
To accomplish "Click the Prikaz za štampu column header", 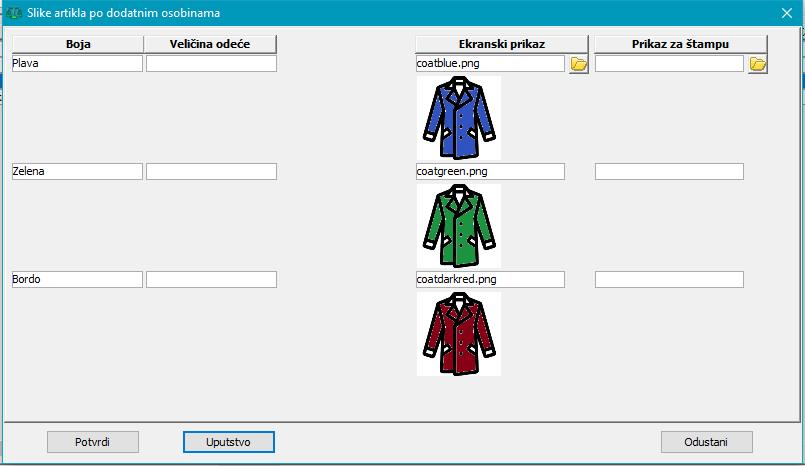I will [x=680, y=44].
